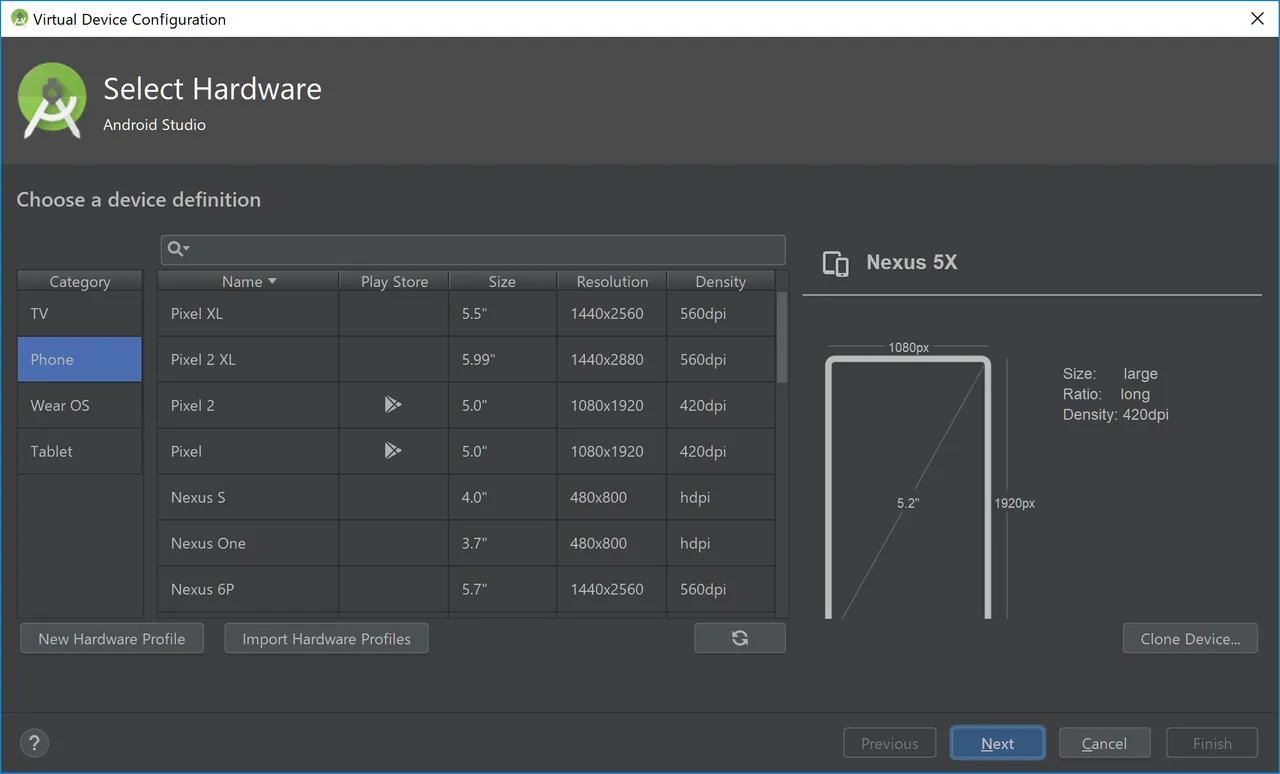Click the 5.99" size cell
The width and height of the screenshot is (1280, 774).
[x=503, y=359]
